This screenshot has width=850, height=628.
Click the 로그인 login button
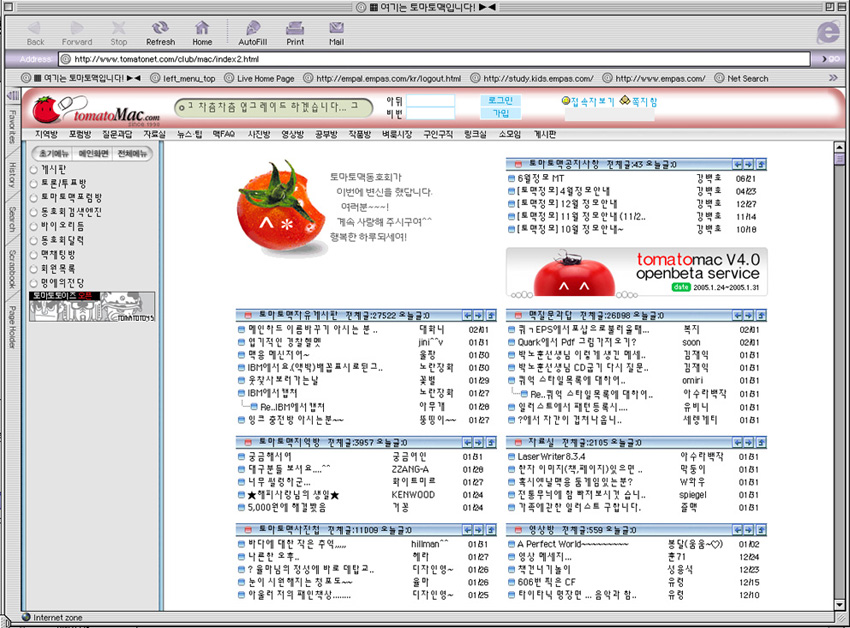pyautogui.click(x=500, y=101)
